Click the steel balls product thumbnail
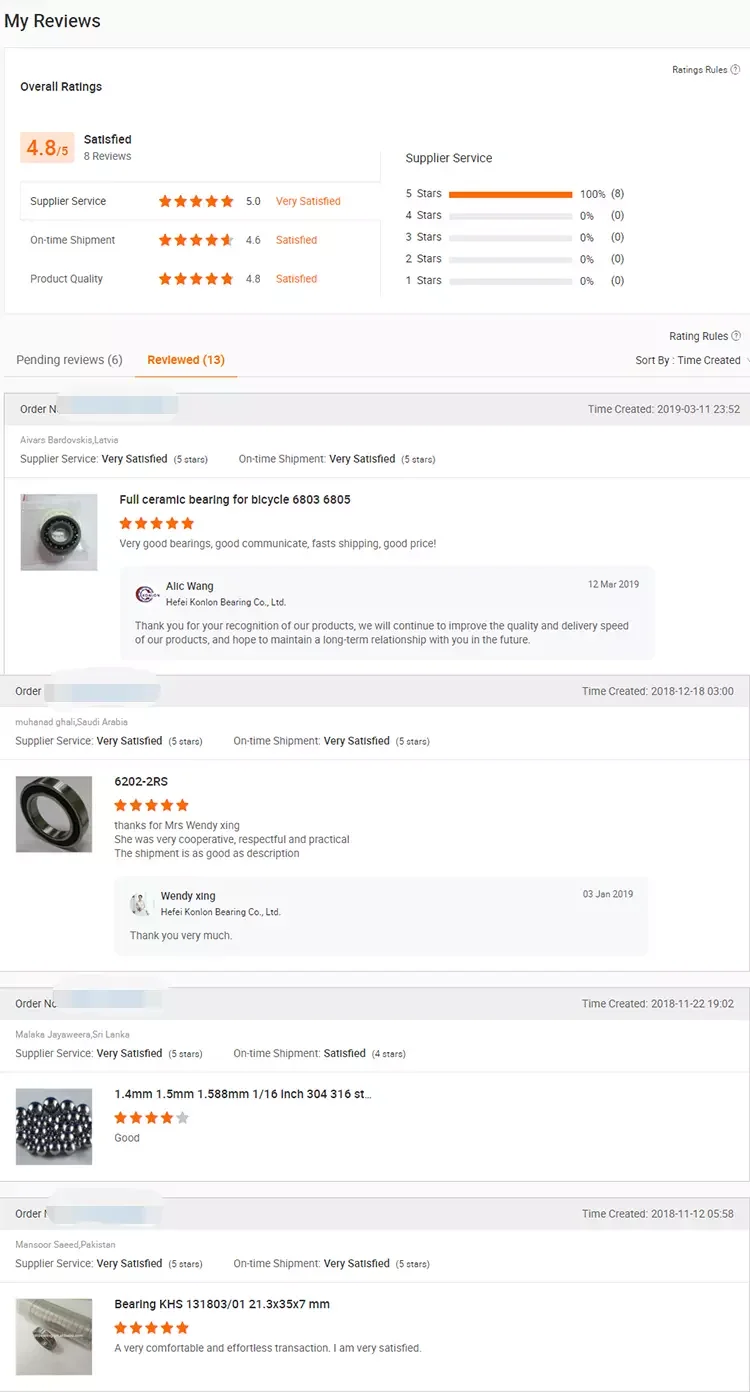The width and height of the screenshot is (750, 1392). click(54, 1126)
